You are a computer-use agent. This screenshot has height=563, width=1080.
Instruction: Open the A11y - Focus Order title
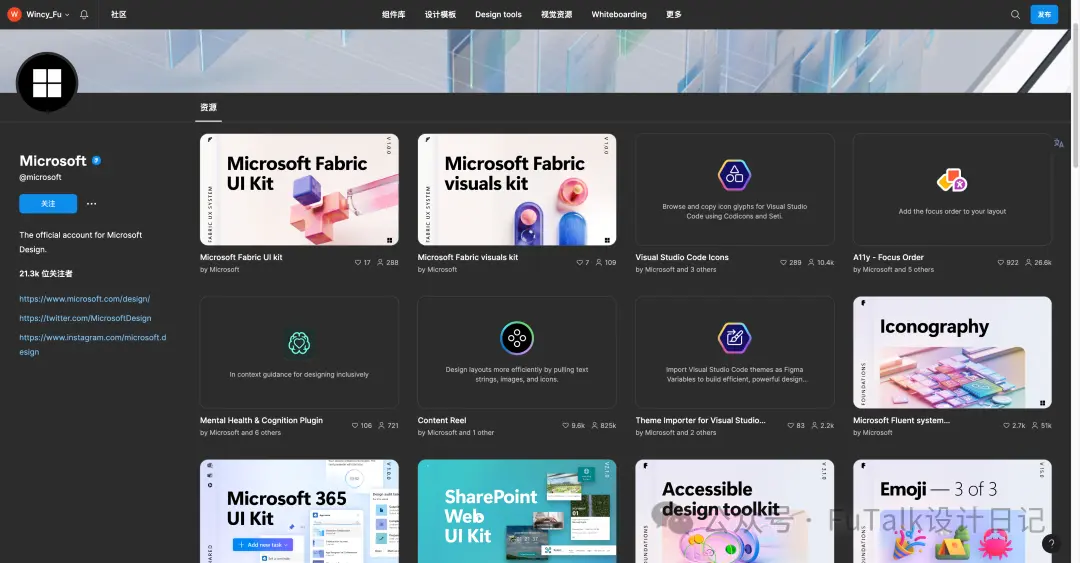tap(888, 257)
